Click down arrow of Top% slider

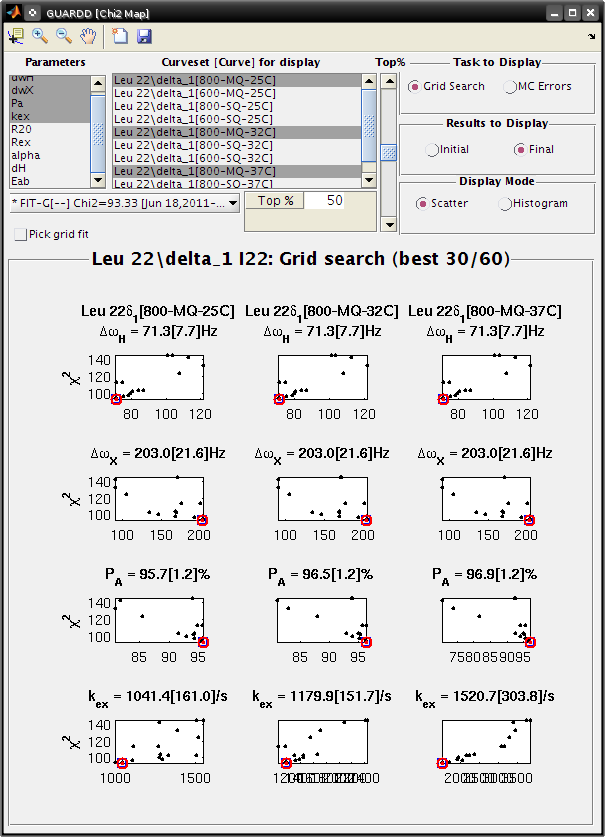389,224
